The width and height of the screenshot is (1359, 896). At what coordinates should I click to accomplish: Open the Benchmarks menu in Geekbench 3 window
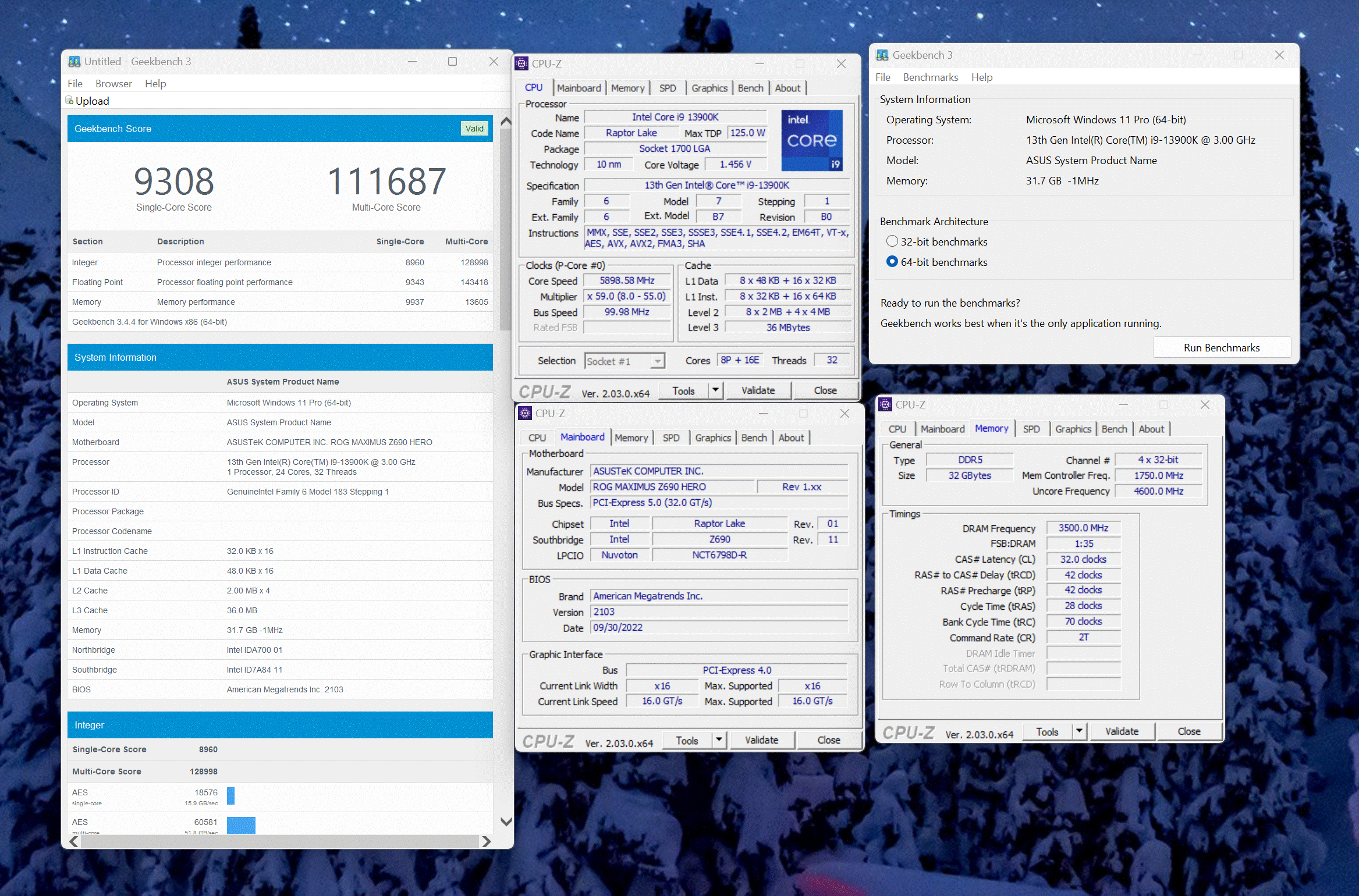pos(930,77)
